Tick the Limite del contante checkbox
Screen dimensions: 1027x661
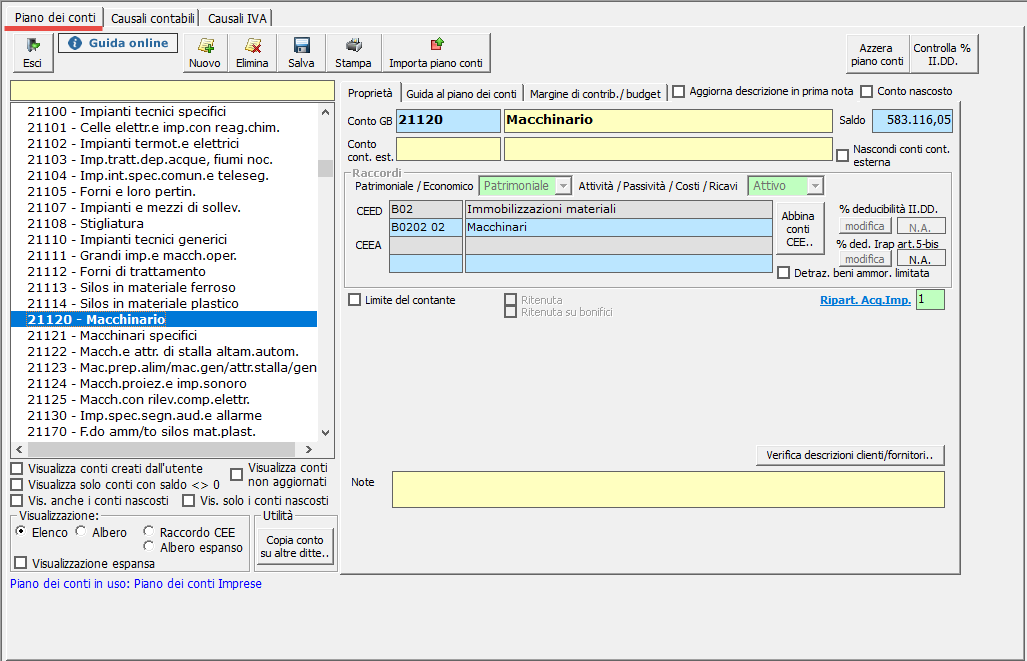[x=355, y=300]
